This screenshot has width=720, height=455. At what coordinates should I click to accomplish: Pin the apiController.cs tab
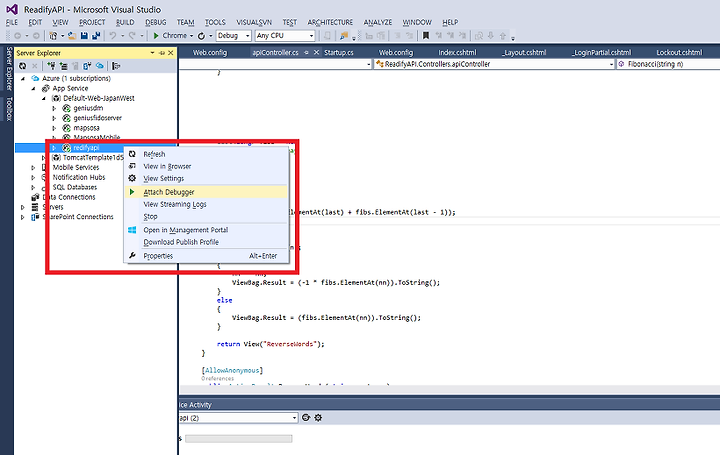point(306,52)
